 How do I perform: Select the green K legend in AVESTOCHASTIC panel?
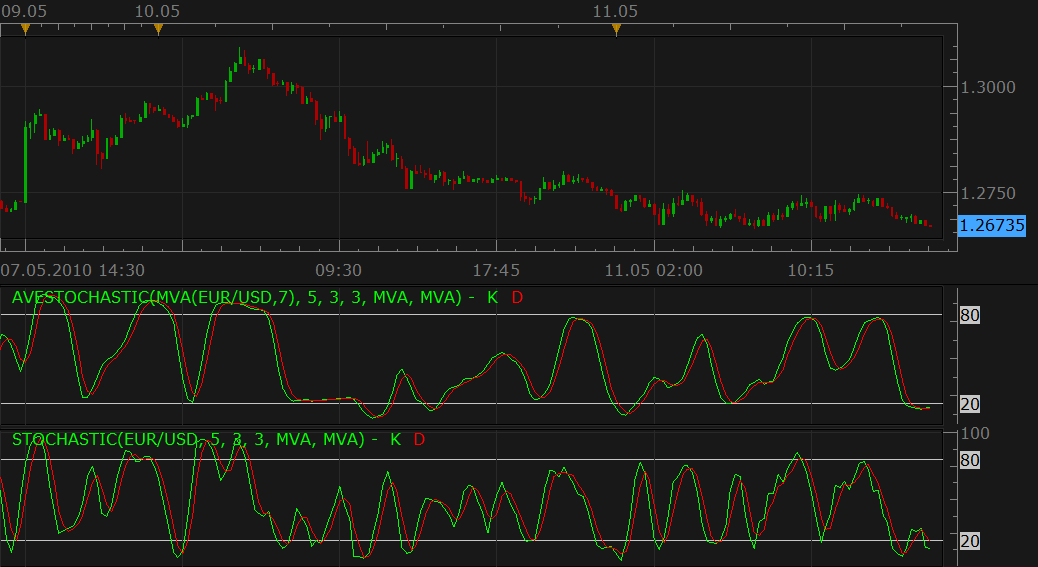[493, 298]
